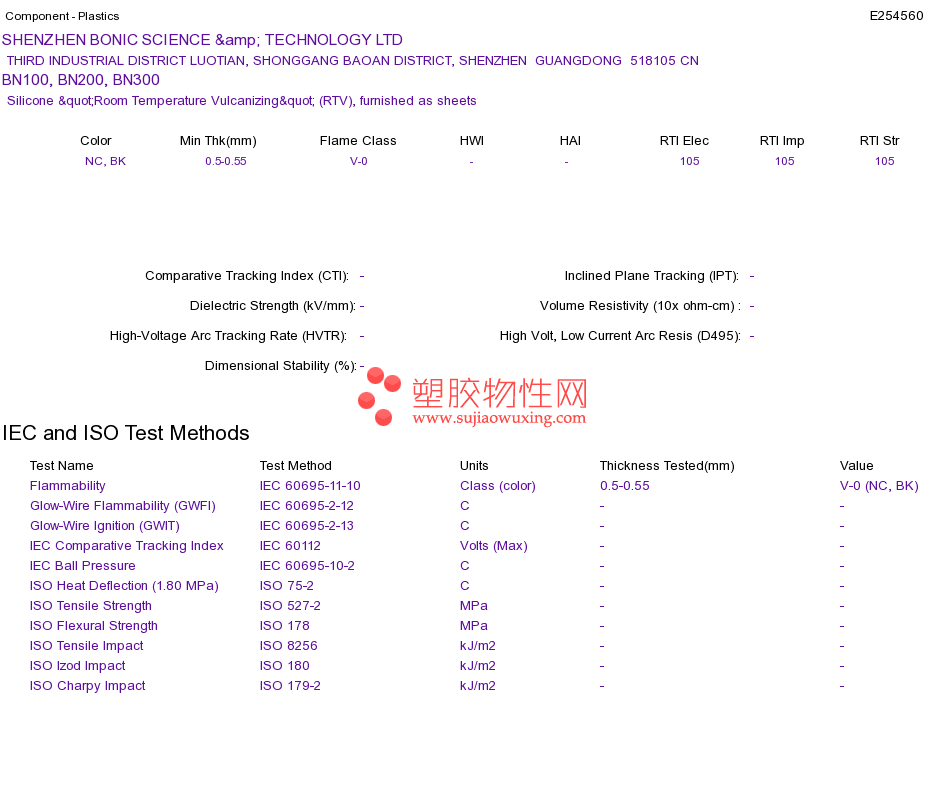
Task: Click the HAI column header
Action: click(x=570, y=141)
